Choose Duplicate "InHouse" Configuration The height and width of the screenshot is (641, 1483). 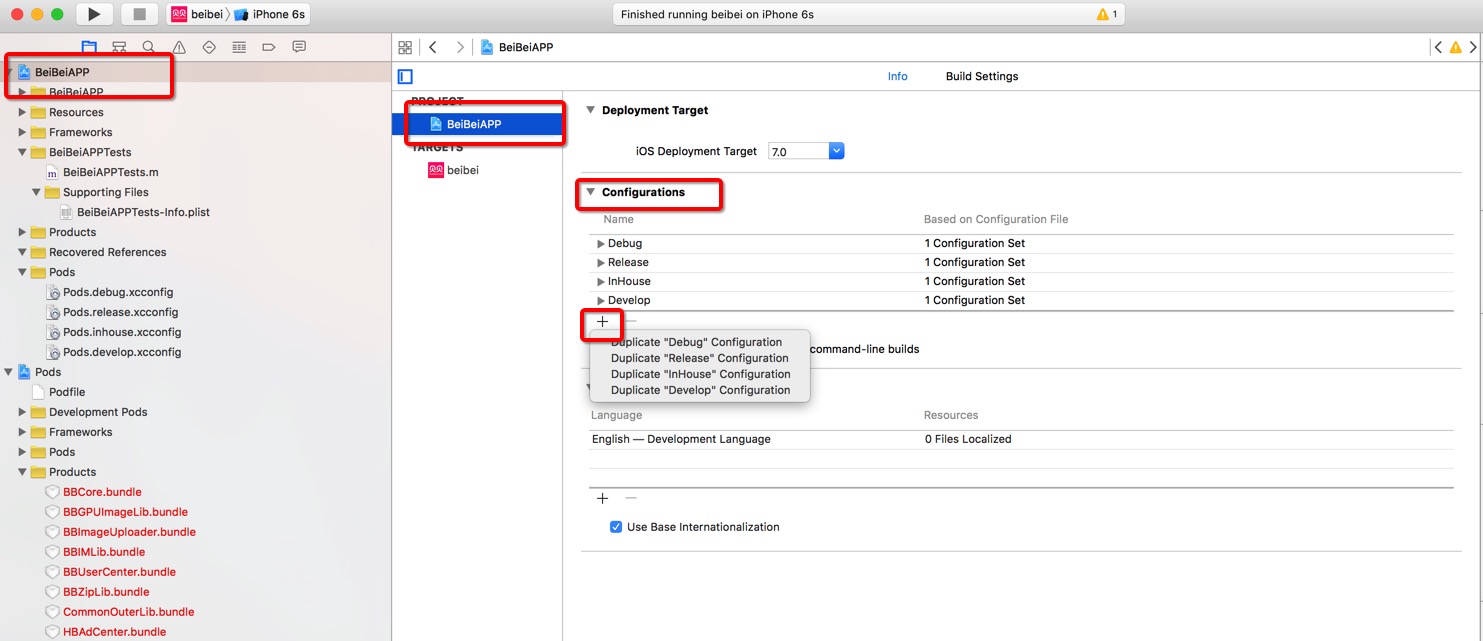click(699, 374)
